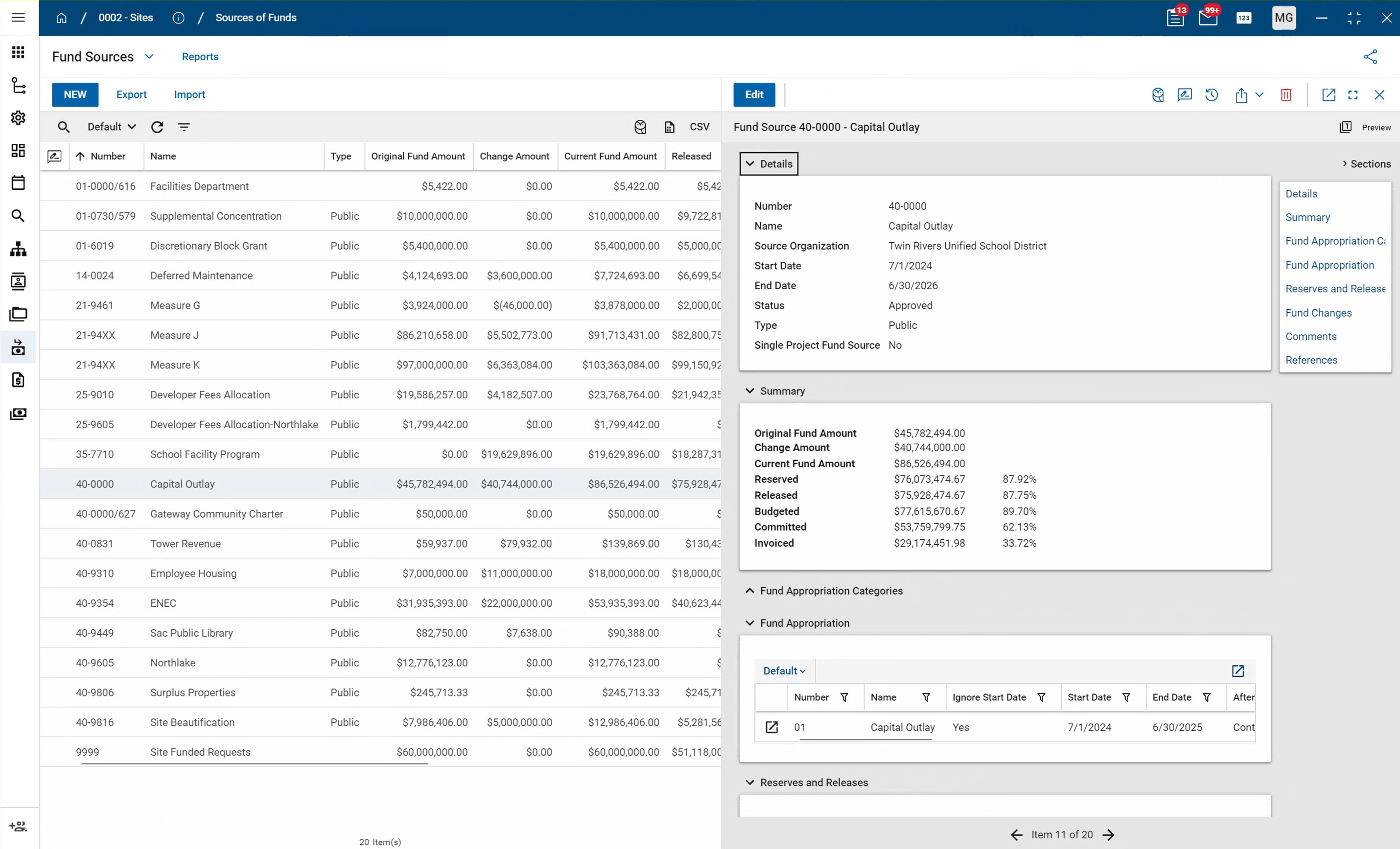The width and height of the screenshot is (1400, 849).
Task: Open the Default view dropdown in list
Action: pos(112,127)
